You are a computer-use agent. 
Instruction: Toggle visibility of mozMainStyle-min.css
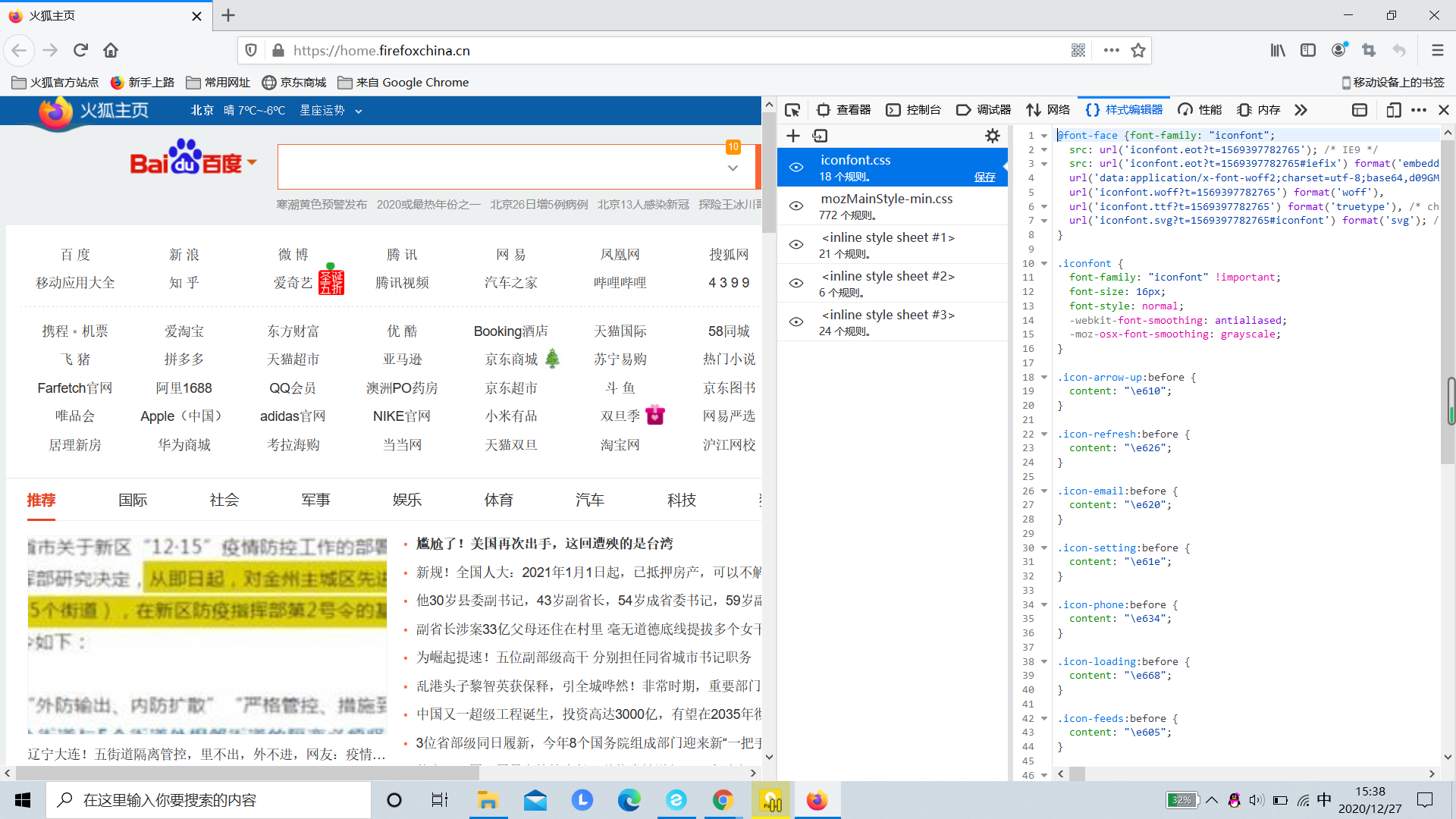click(796, 206)
